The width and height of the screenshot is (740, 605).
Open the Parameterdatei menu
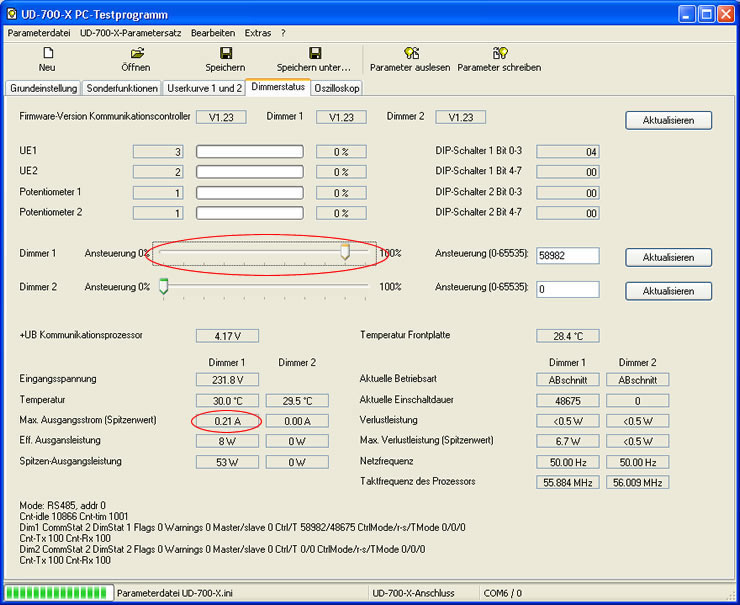click(x=39, y=33)
